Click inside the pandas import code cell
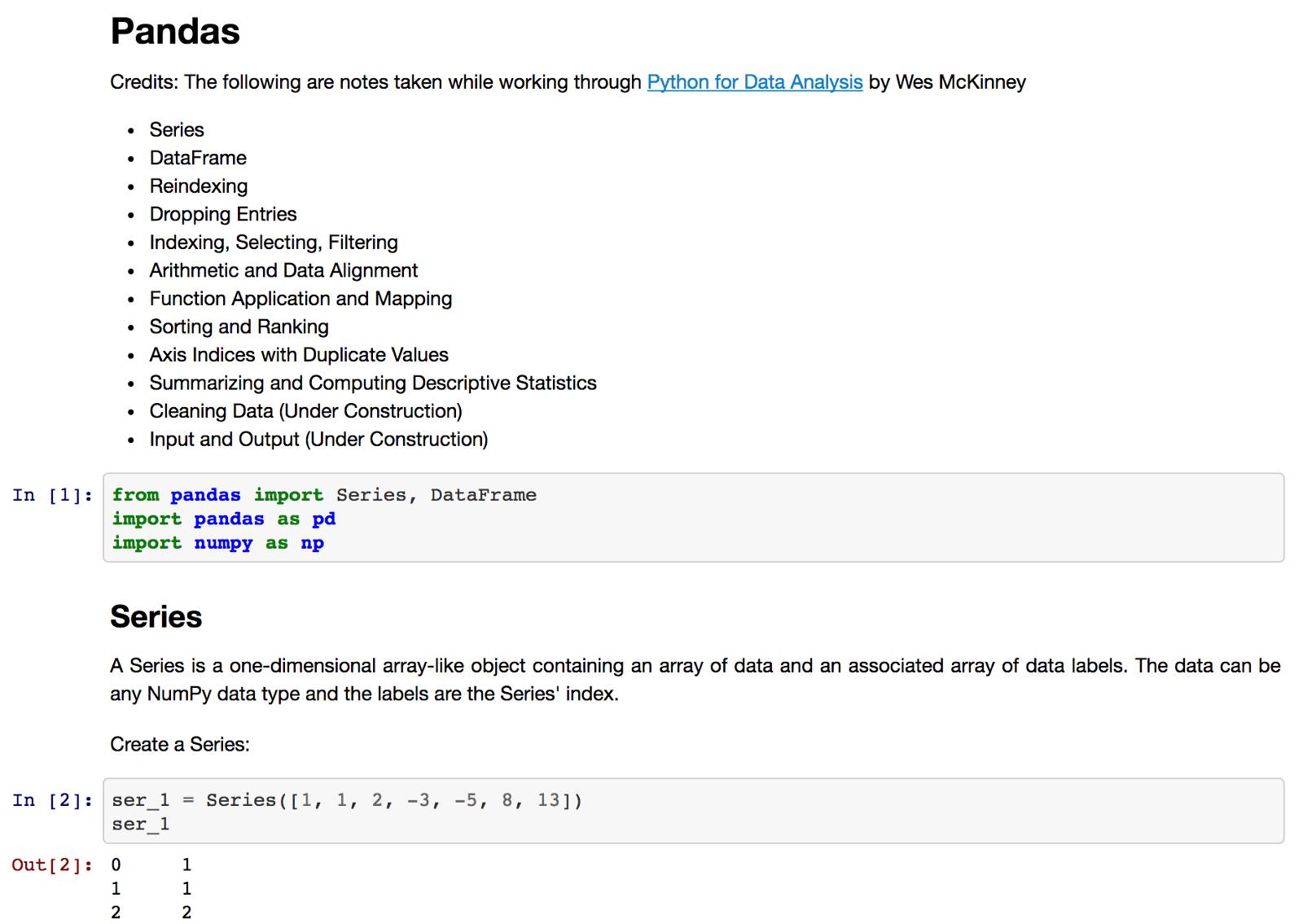 pyautogui.click(x=692, y=518)
